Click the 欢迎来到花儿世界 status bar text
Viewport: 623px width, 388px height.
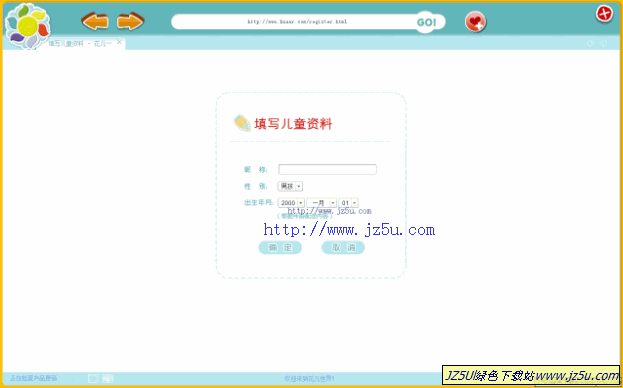point(310,378)
